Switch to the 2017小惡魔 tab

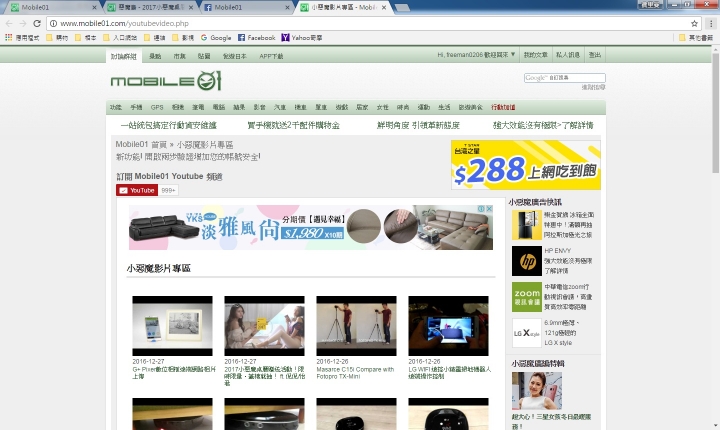[x=149, y=7]
